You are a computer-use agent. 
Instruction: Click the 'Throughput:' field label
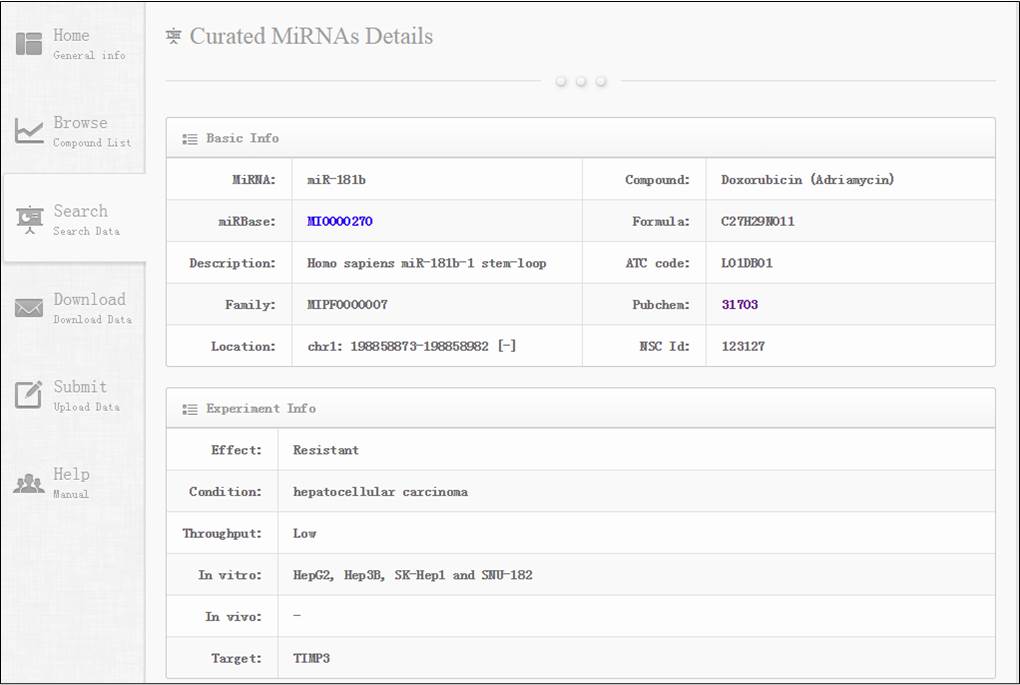pyautogui.click(x=222, y=533)
